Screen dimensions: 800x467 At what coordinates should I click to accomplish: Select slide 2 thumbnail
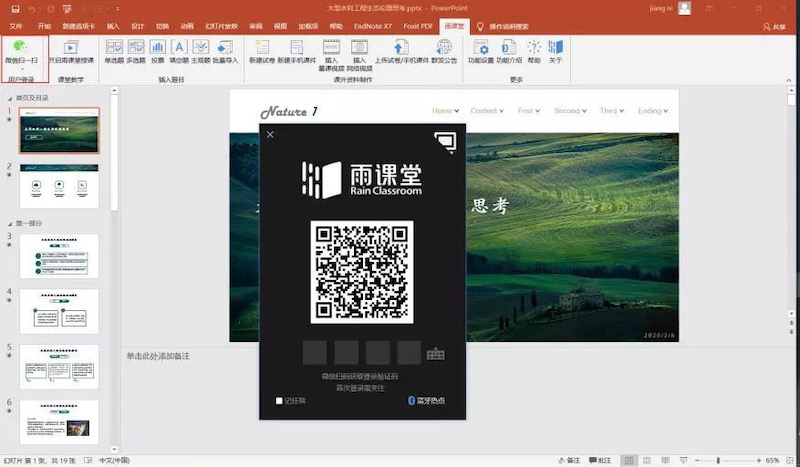pos(59,186)
